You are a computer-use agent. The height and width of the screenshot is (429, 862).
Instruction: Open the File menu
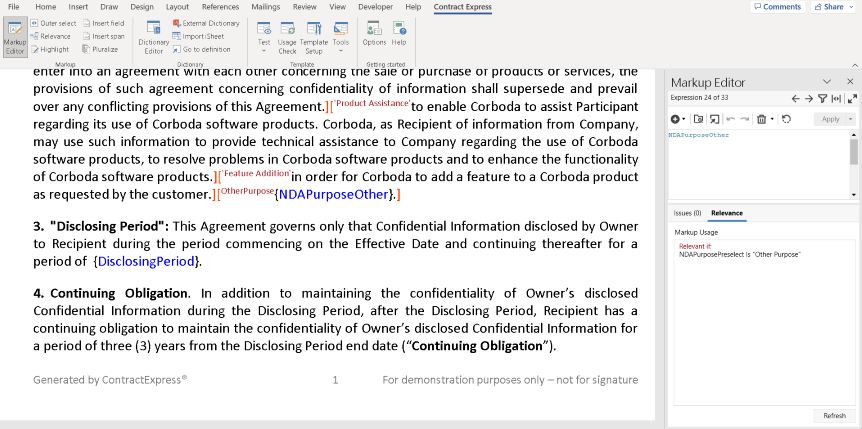click(x=14, y=7)
